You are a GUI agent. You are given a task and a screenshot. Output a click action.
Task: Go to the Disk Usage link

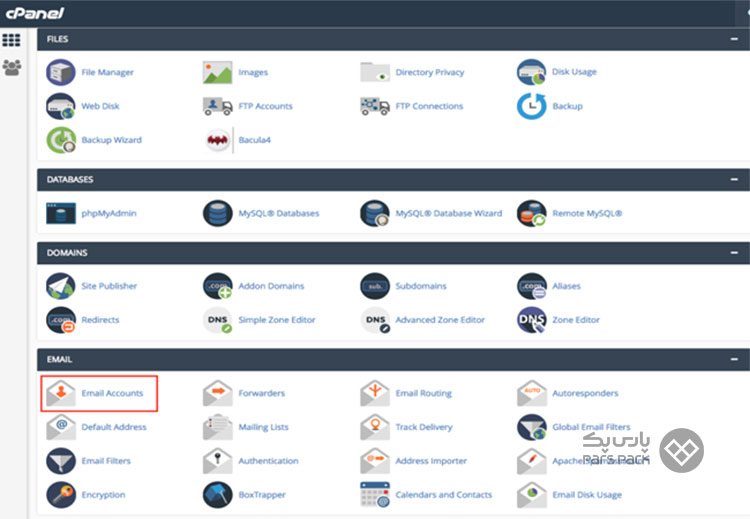(574, 72)
